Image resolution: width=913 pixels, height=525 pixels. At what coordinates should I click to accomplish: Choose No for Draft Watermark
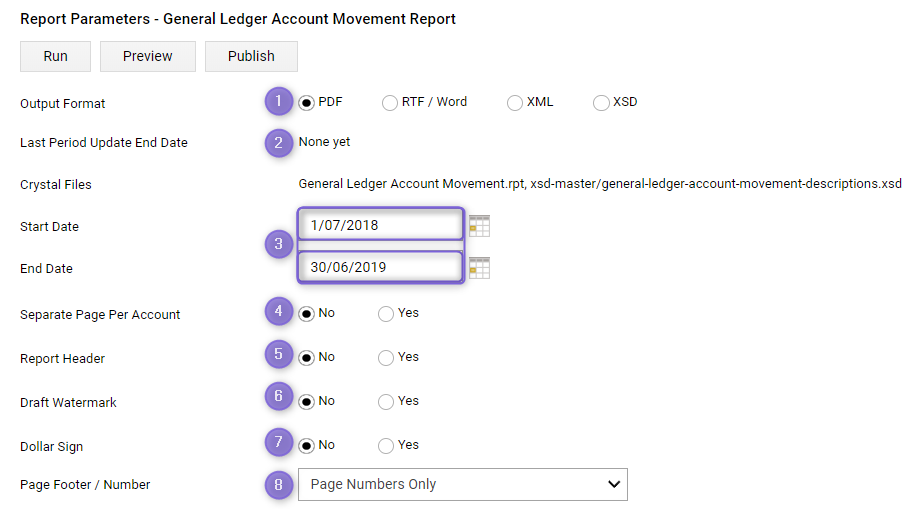pos(306,402)
